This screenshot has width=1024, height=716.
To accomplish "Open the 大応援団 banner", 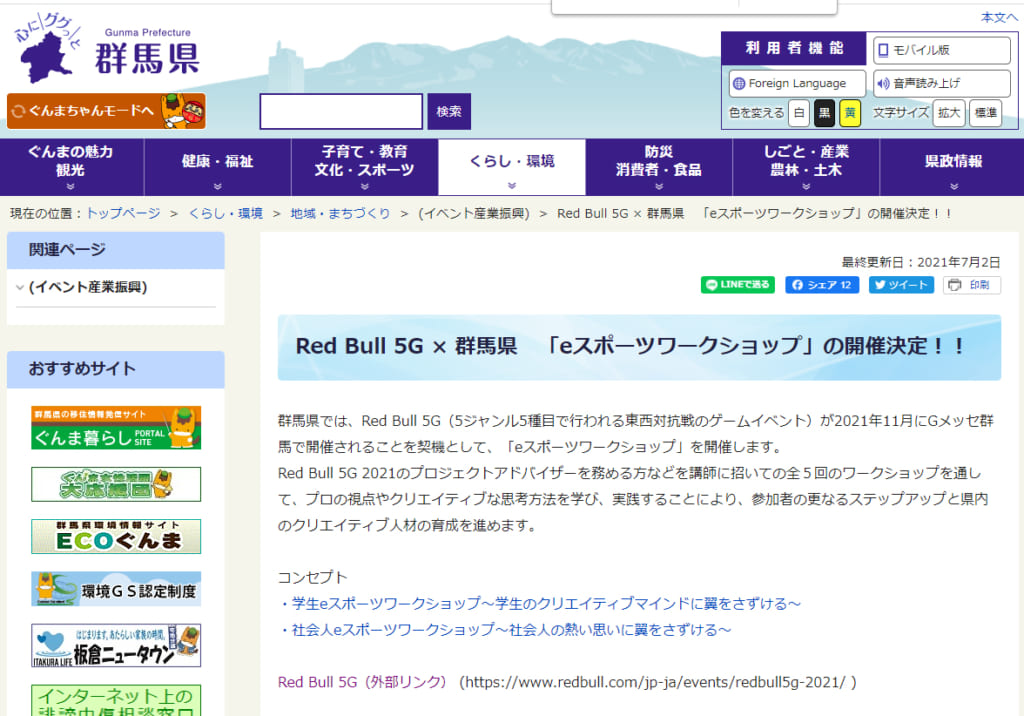I will 116,484.
